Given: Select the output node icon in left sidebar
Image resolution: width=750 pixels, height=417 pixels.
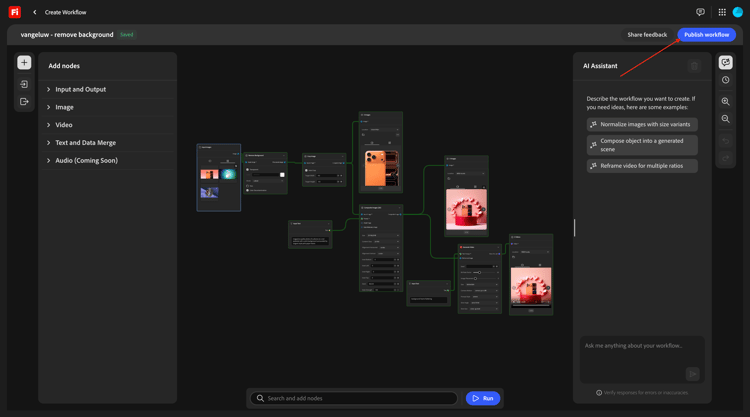Looking at the screenshot, I should [24, 101].
